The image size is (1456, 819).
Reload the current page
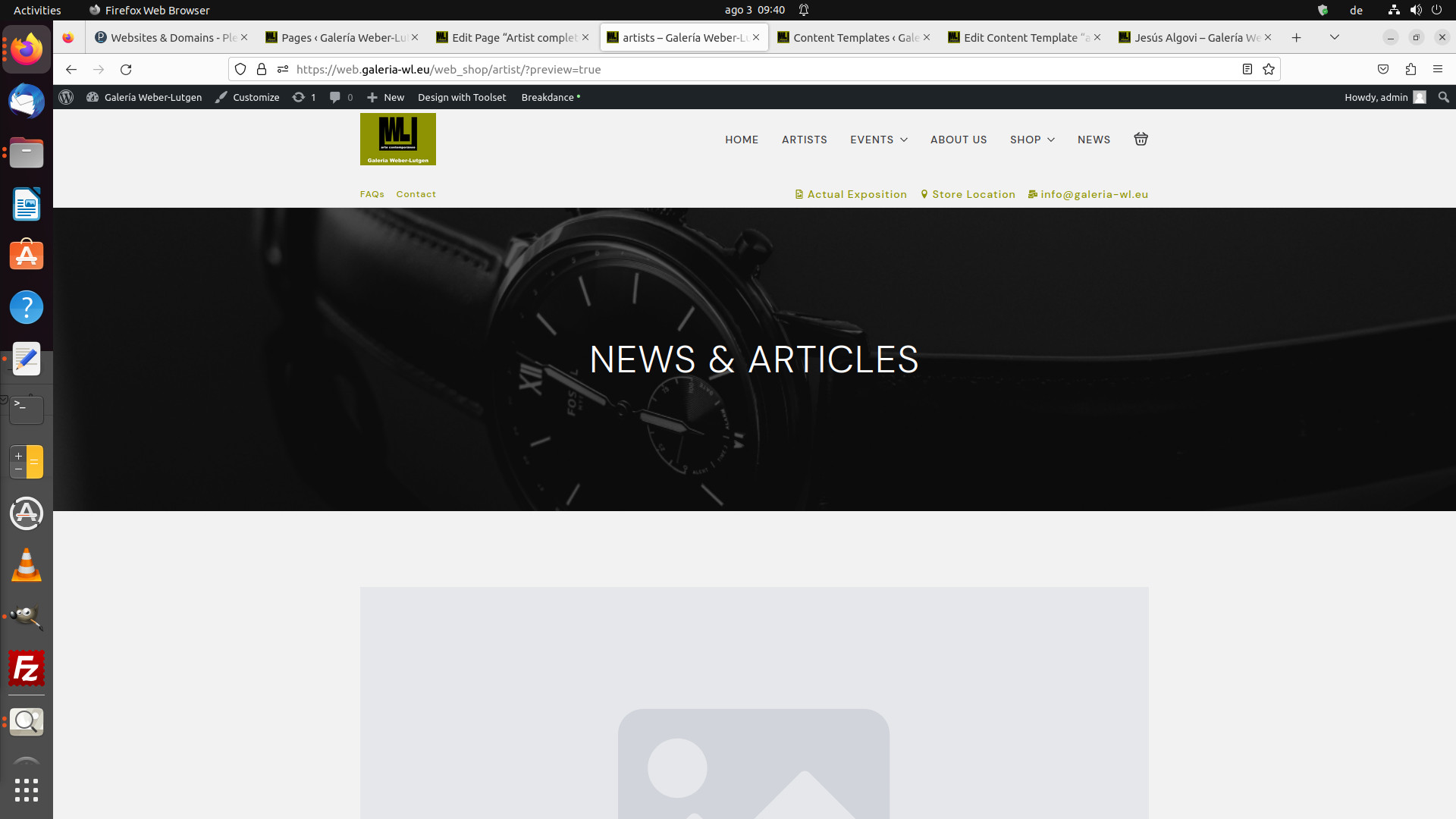[126, 69]
